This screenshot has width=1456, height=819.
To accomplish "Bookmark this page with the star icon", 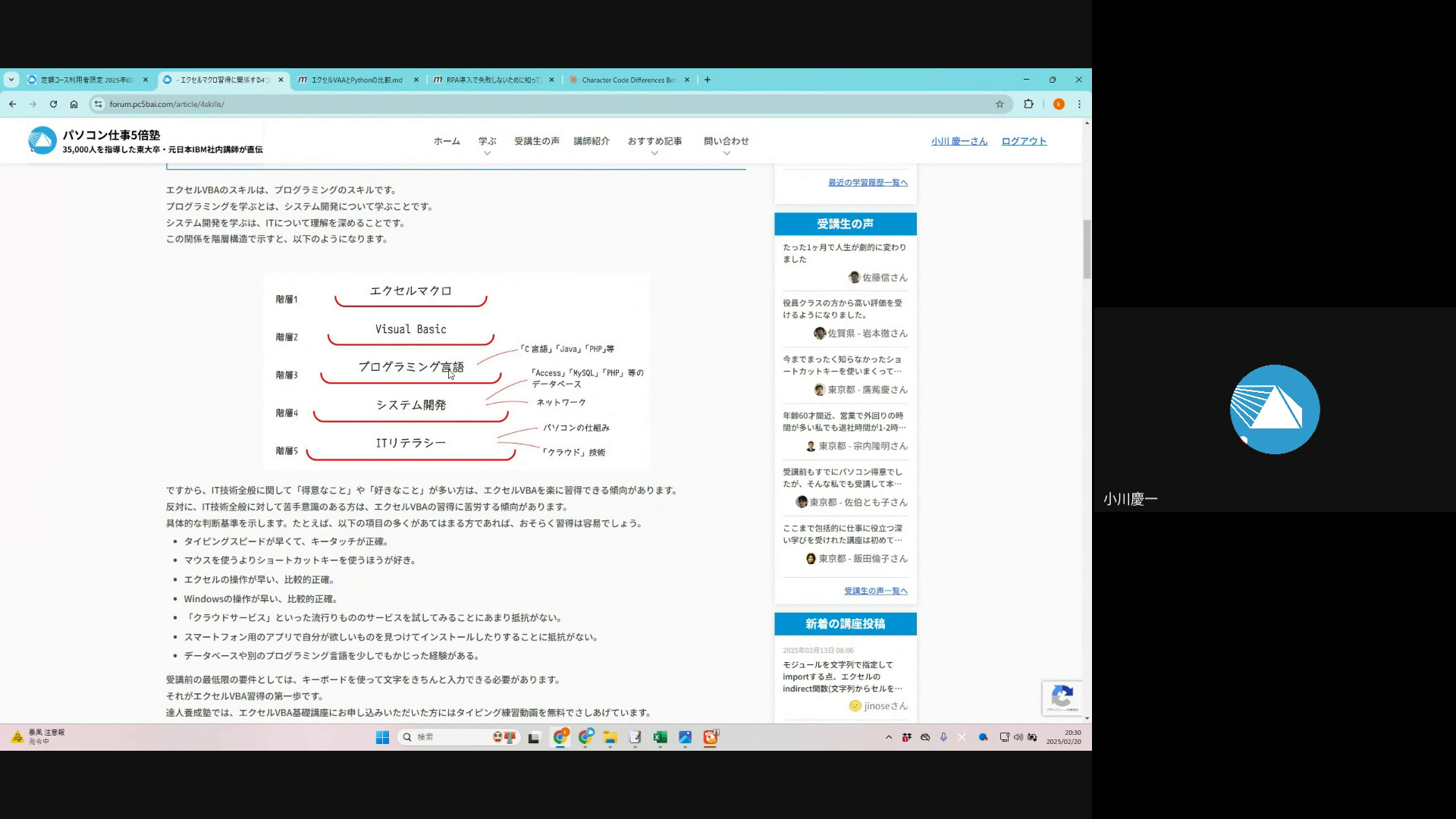I will pos(999,104).
